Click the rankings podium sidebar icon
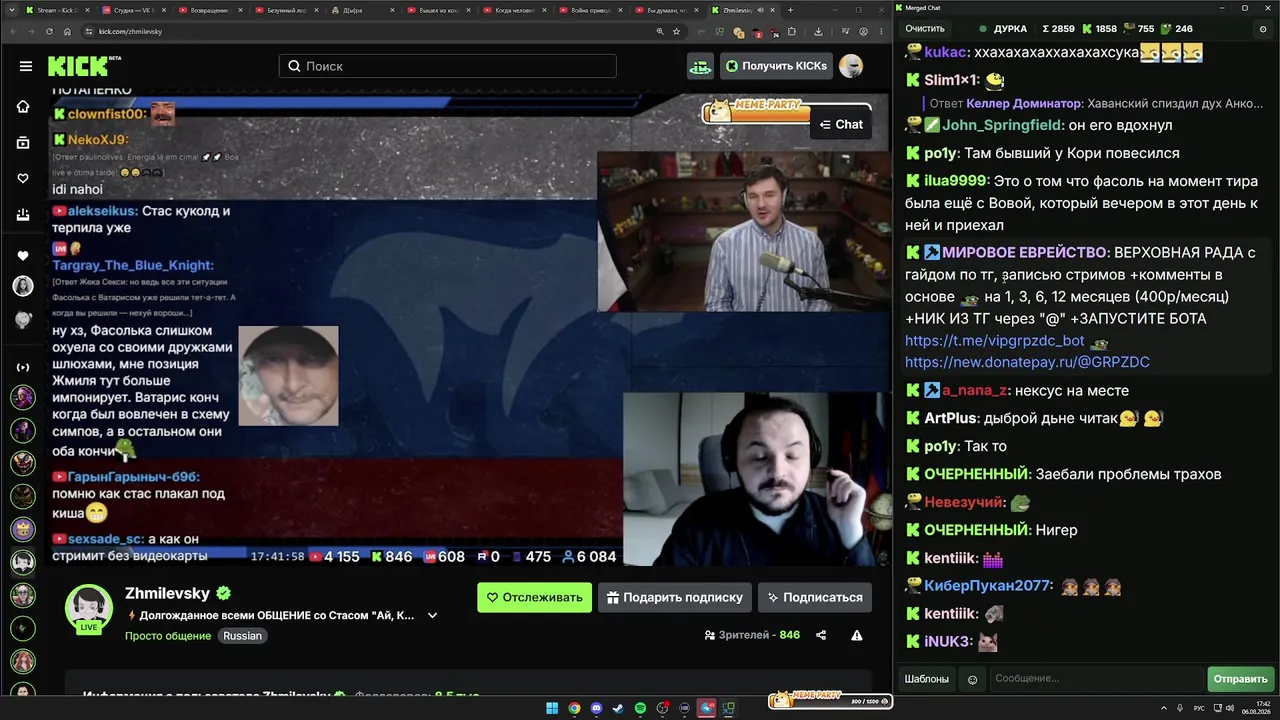This screenshot has width=1280, height=720. click(23, 214)
